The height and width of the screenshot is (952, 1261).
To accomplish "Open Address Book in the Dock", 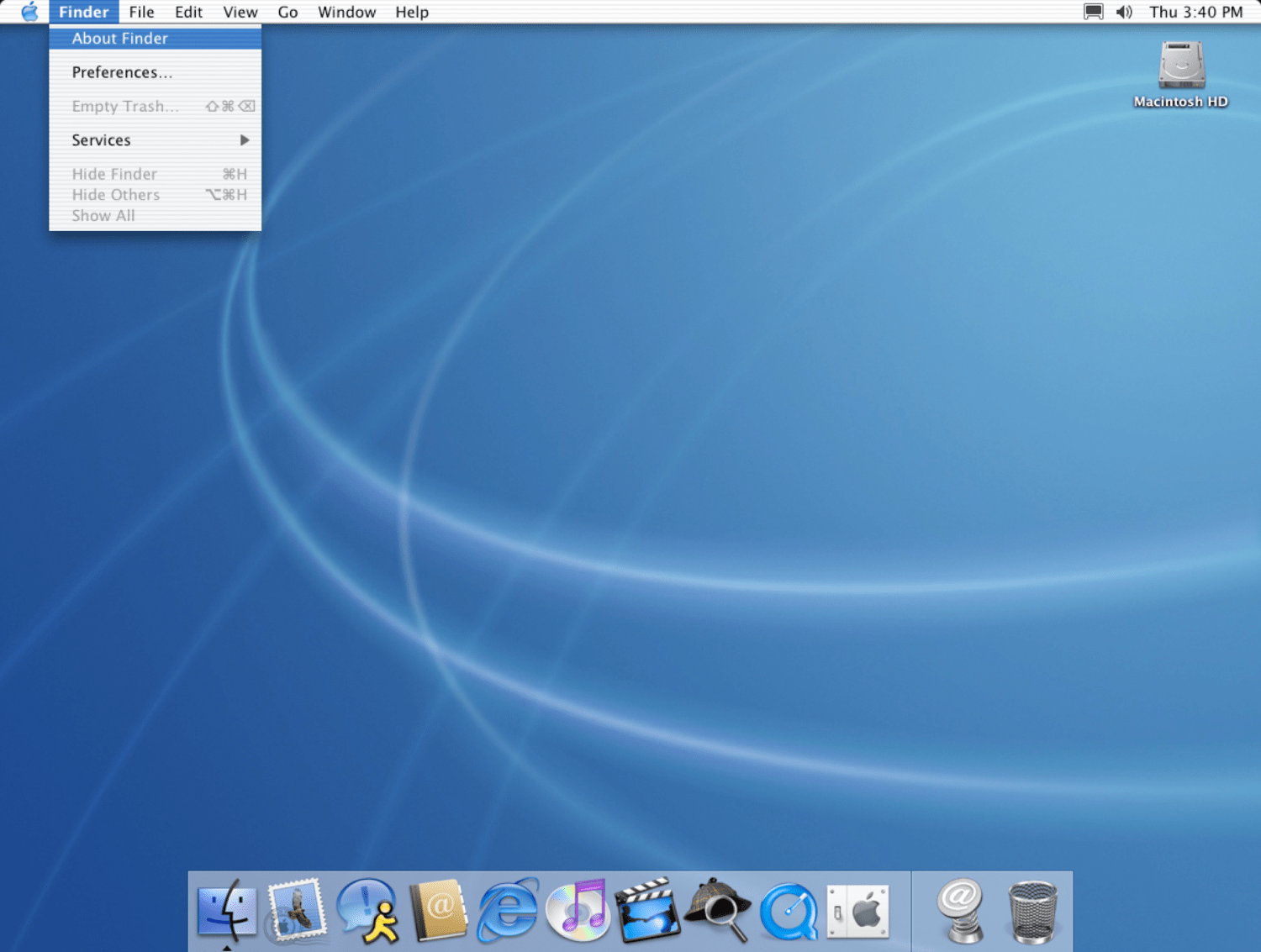I will click(437, 910).
